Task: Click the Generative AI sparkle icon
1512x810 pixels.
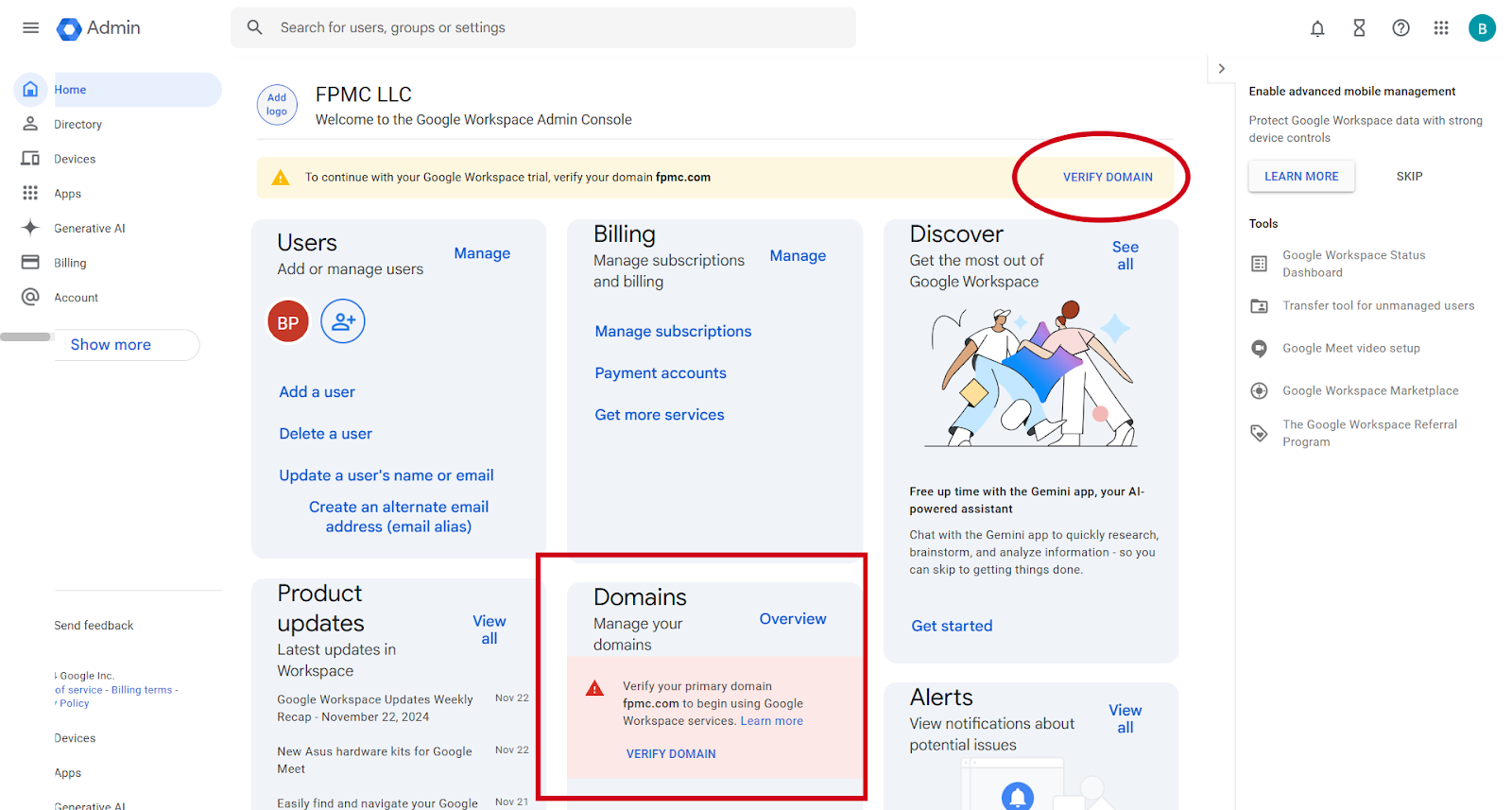Action: (x=30, y=228)
